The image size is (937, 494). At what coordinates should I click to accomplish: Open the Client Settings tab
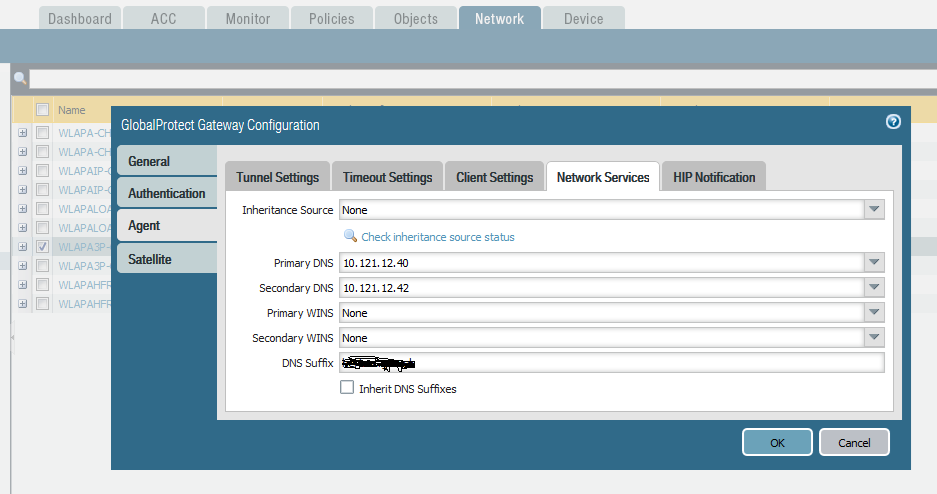[x=494, y=177]
